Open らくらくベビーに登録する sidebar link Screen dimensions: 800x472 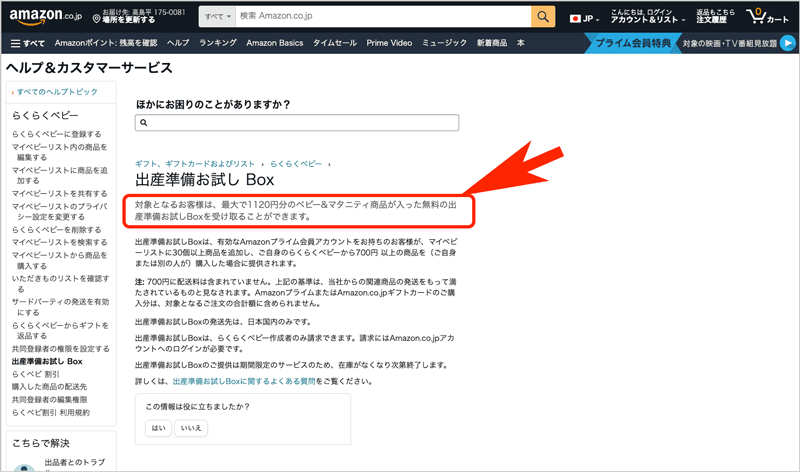click(x=57, y=134)
